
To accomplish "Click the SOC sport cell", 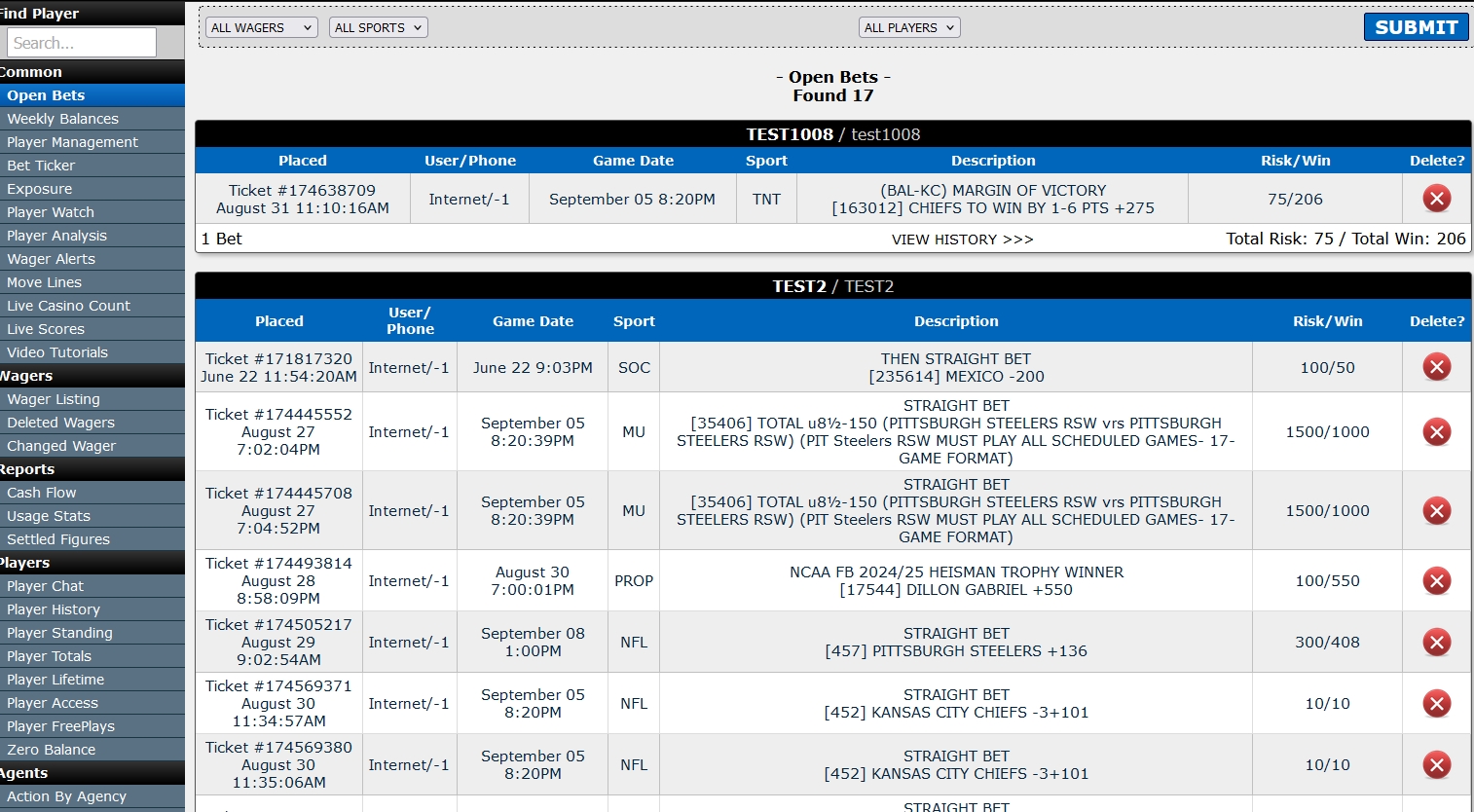I will pos(634,367).
